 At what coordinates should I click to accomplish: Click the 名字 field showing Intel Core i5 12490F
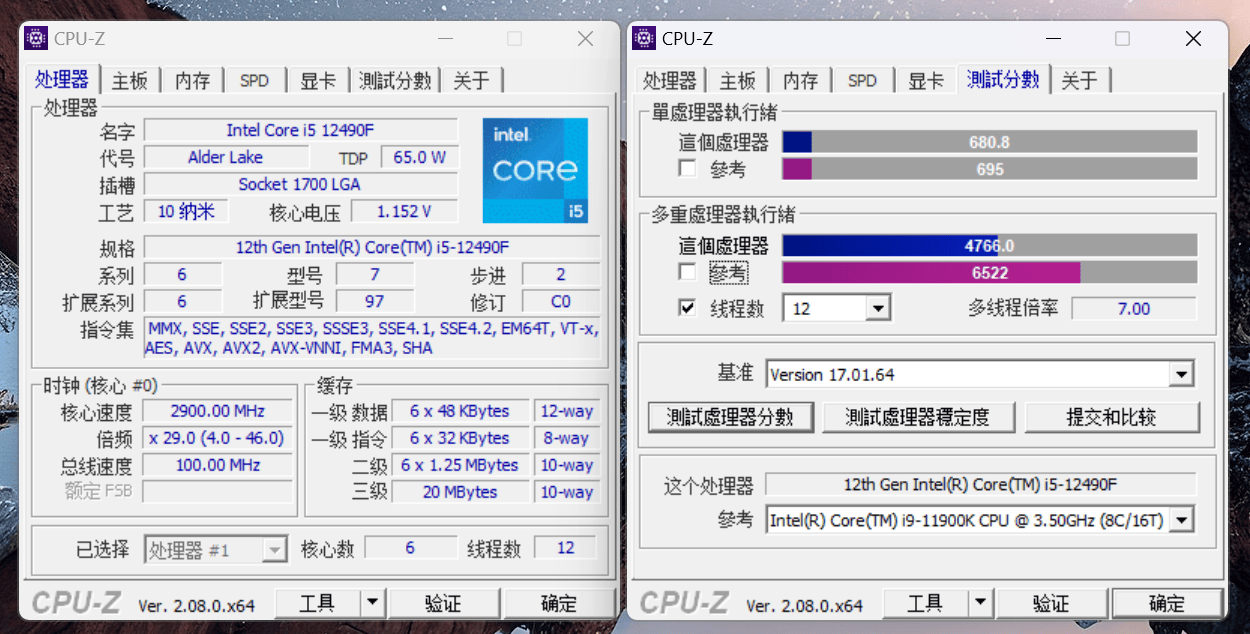click(300, 129)
